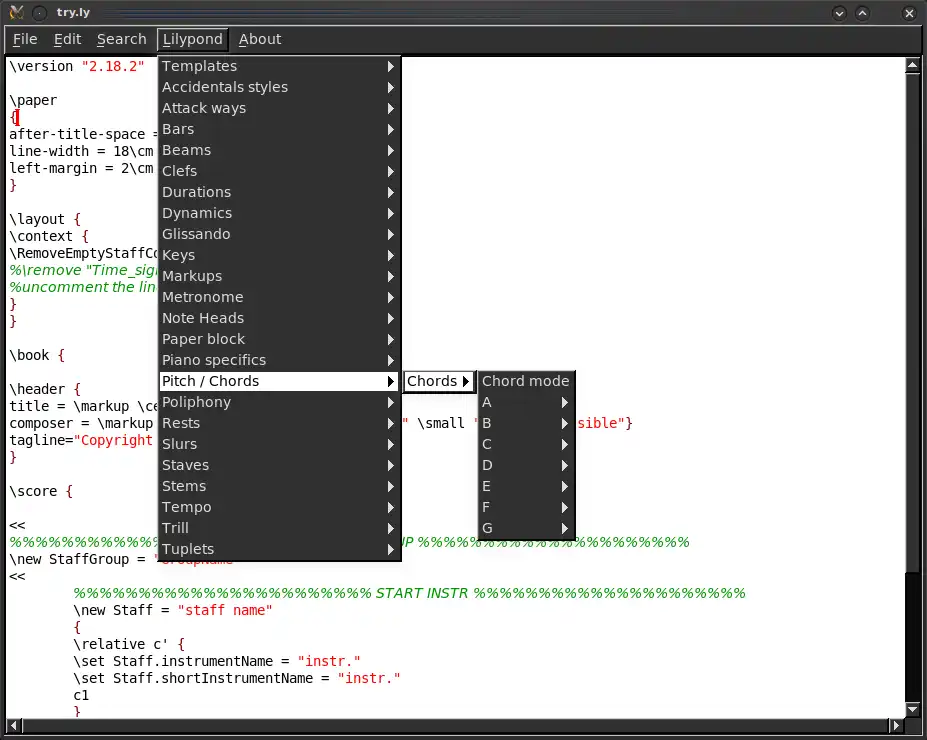Click the tagline="Copyright line
927x740 pixels.
(x=81, y=440)
